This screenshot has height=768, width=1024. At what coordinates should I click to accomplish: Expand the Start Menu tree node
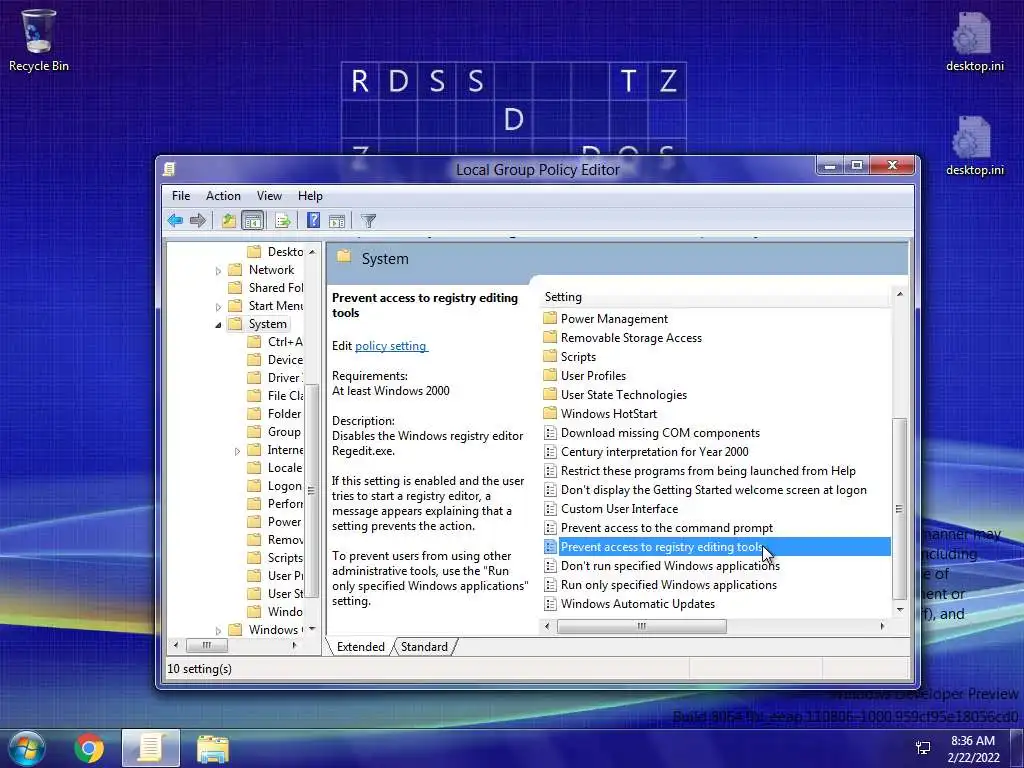tap(218, 306)
